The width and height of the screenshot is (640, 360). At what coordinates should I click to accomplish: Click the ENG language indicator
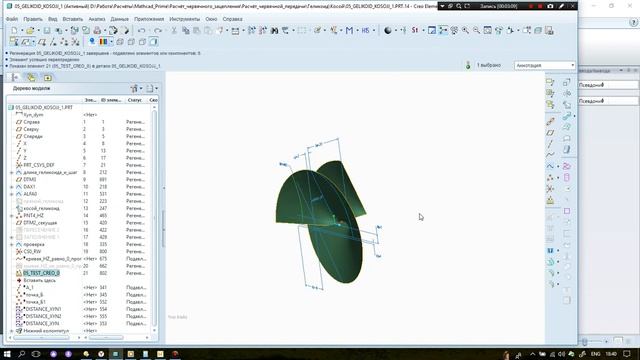point(596,354)
